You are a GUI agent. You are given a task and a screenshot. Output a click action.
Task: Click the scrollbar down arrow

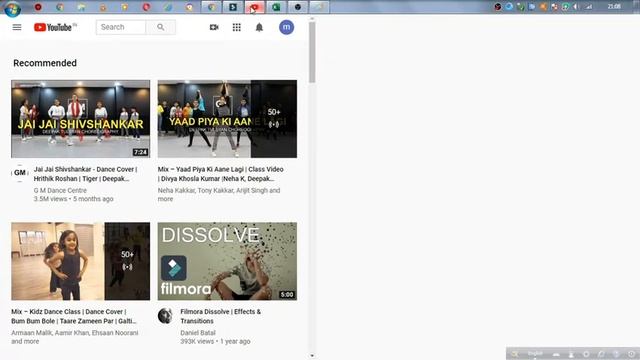tap(312, 356)
